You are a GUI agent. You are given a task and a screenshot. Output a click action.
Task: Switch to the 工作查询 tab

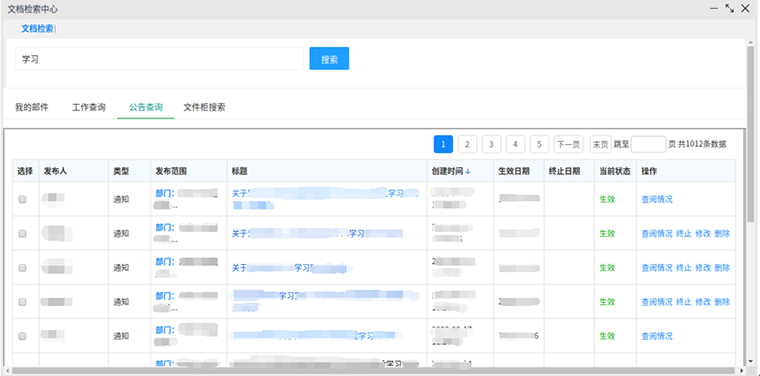click(89, 108)
